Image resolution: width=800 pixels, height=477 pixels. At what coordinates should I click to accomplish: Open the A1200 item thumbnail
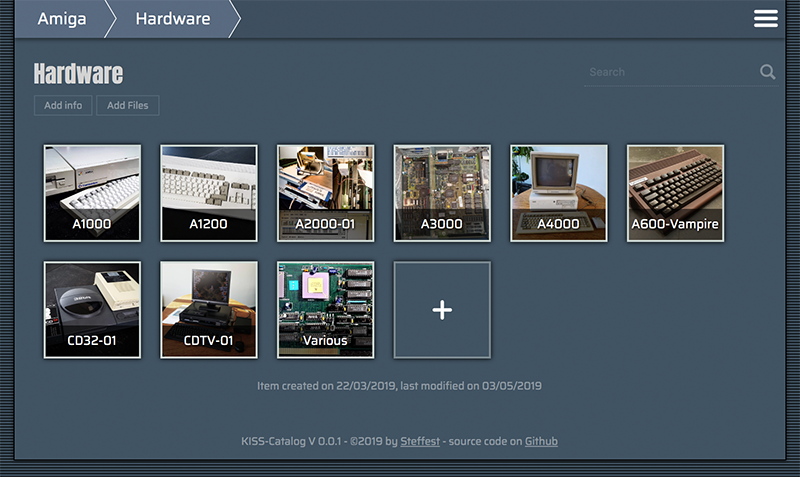click(209, 193)
